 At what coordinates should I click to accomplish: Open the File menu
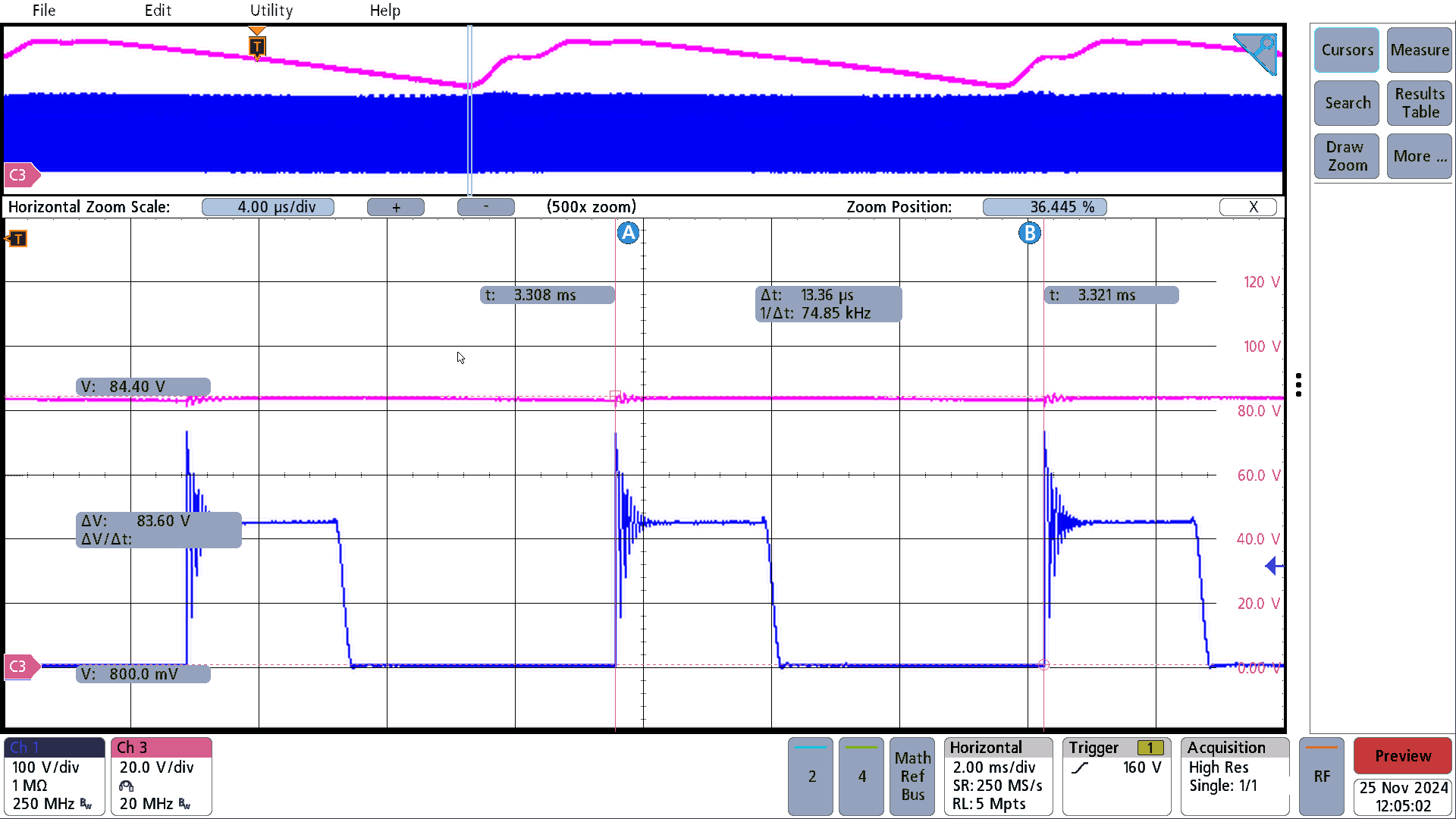click(44, 11)
